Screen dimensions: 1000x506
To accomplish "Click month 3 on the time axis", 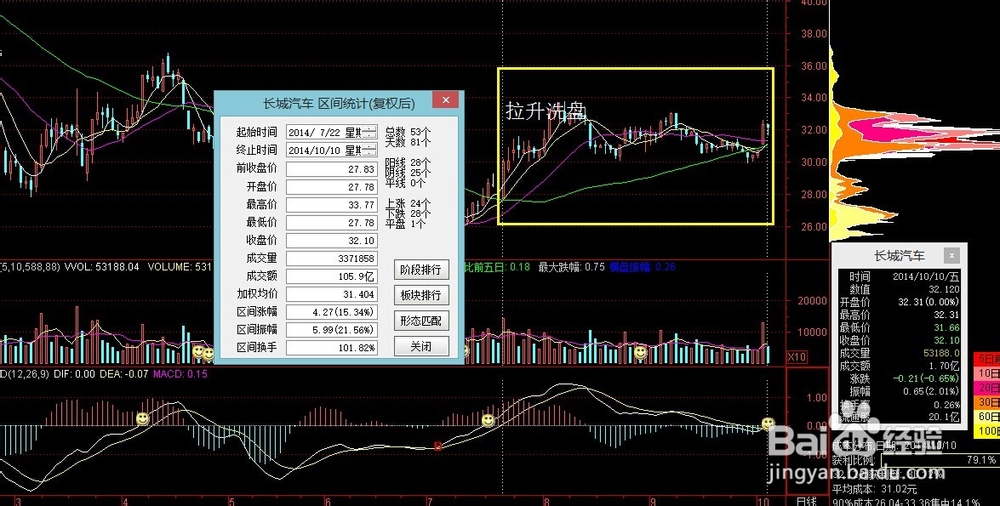I will click(x=18, y=501).
